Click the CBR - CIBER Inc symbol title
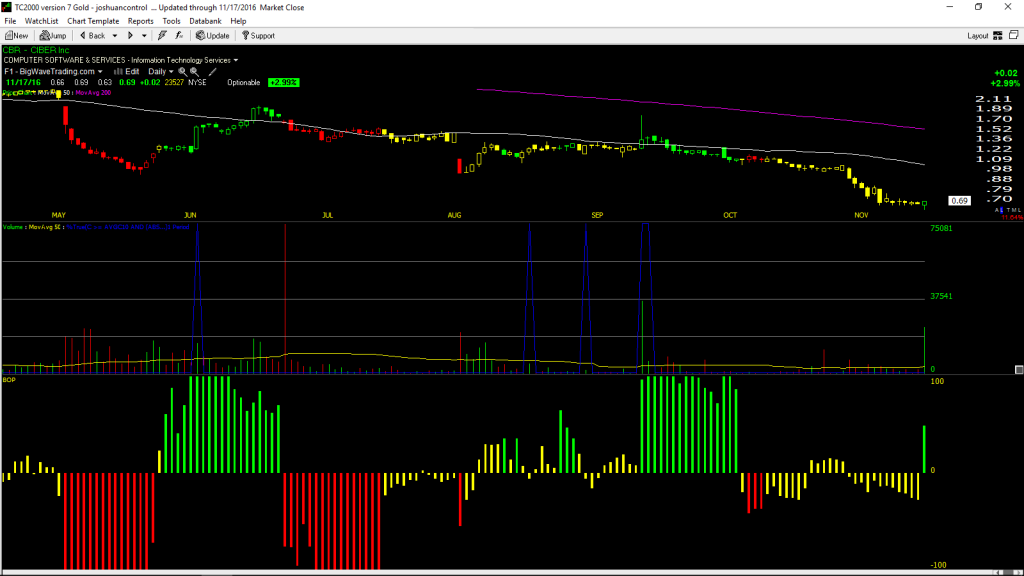This screenshot has width=1024, height=576. point(36,50)
